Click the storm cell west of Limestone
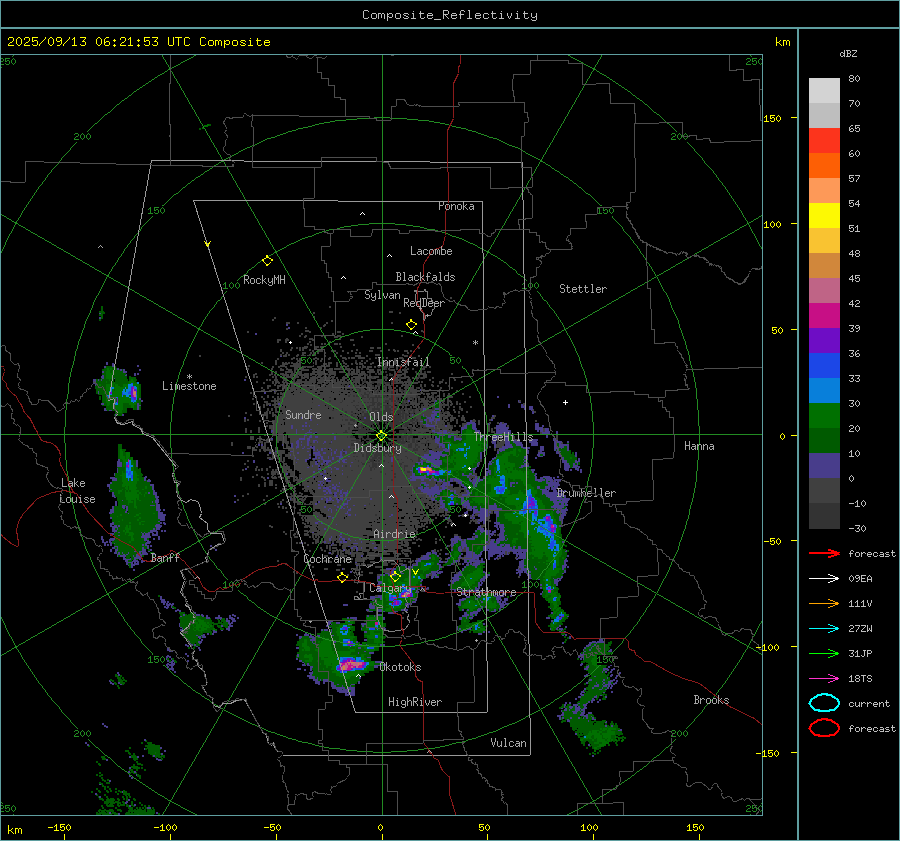Screen dimensions: 900x841 click(119, 390)
